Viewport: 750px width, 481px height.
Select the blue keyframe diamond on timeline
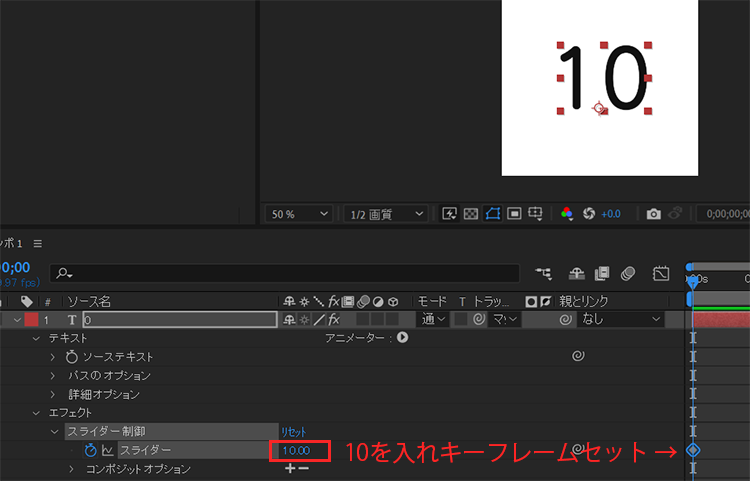point(693,450)
